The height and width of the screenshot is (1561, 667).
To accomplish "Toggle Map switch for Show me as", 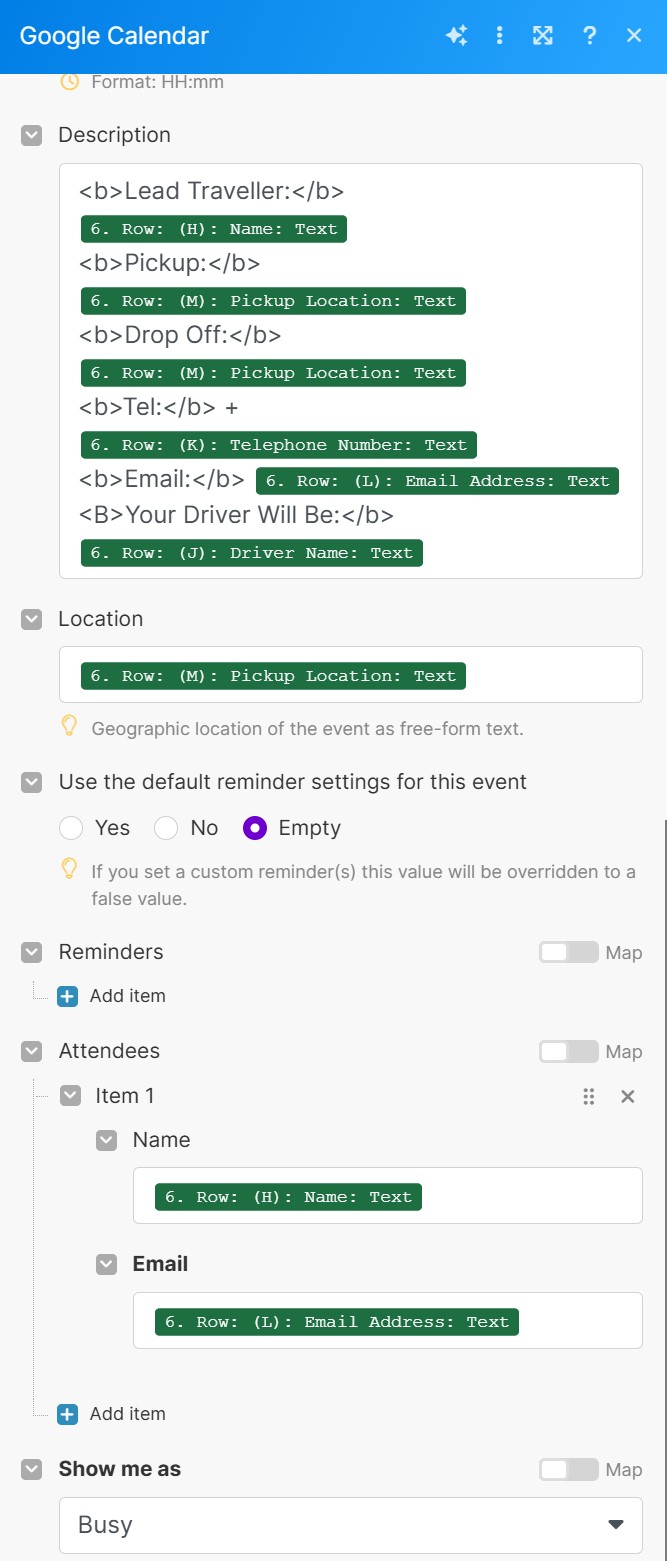I will tap(568, 1469).
